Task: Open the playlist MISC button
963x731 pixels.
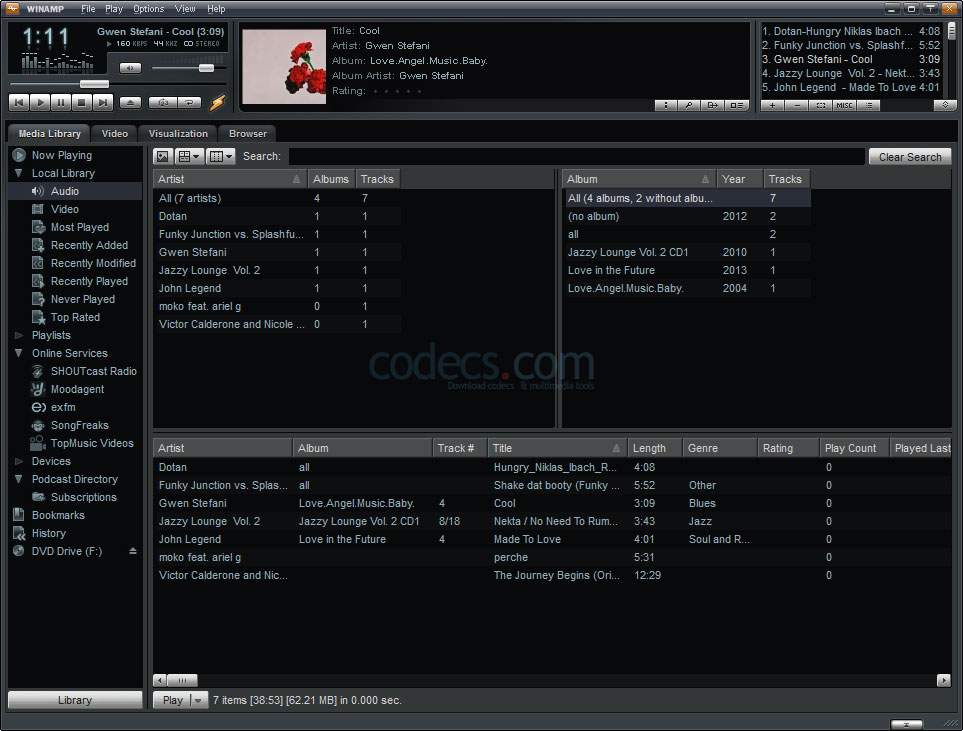Action: coord(844,106)
